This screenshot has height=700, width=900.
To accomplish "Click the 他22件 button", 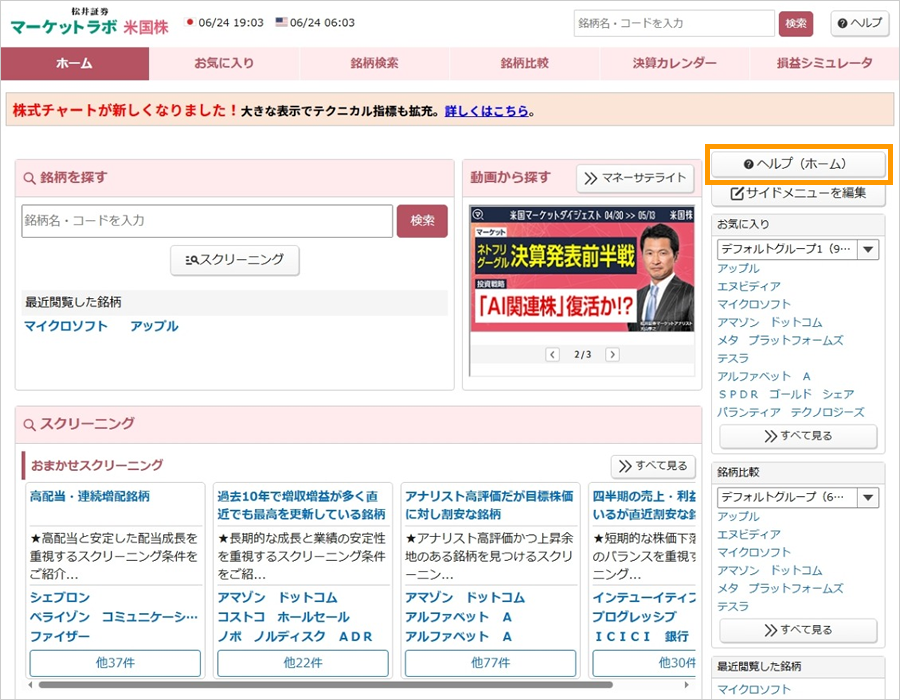I will (303, 663).
